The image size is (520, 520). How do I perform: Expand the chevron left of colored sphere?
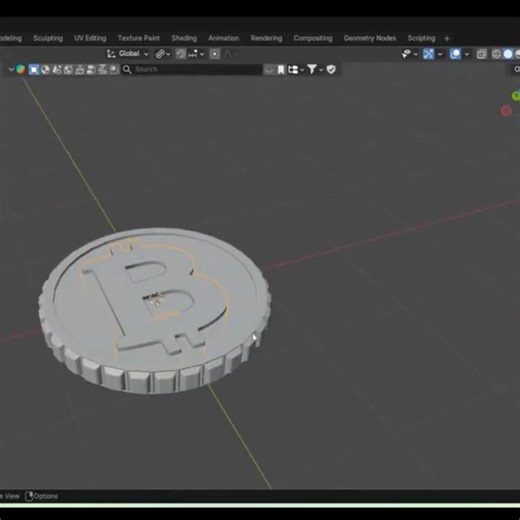point(11,69)
